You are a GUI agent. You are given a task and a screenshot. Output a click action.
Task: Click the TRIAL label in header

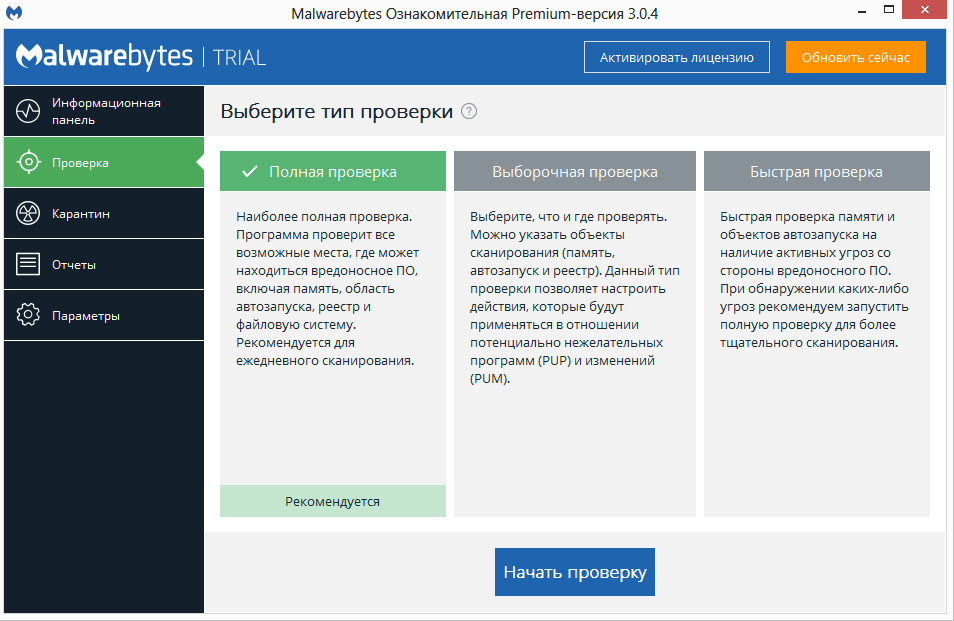point(239,58)
